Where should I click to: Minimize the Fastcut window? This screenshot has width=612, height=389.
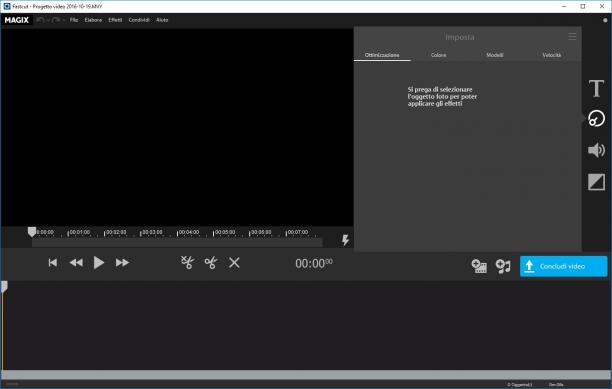point(564,6)
